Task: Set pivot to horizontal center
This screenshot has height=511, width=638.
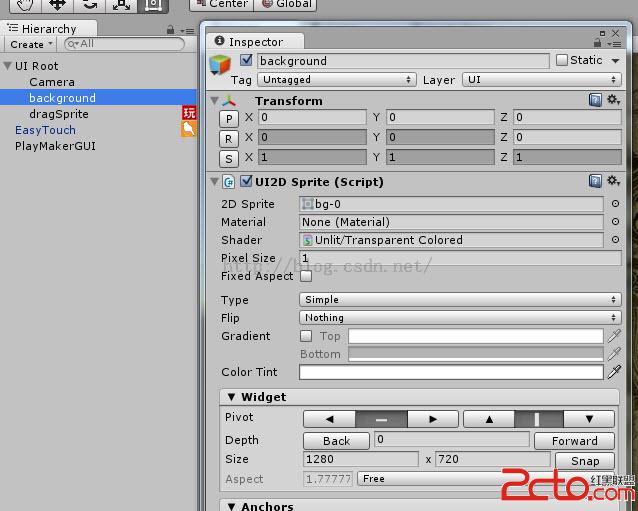Action: tap(381, 419)
